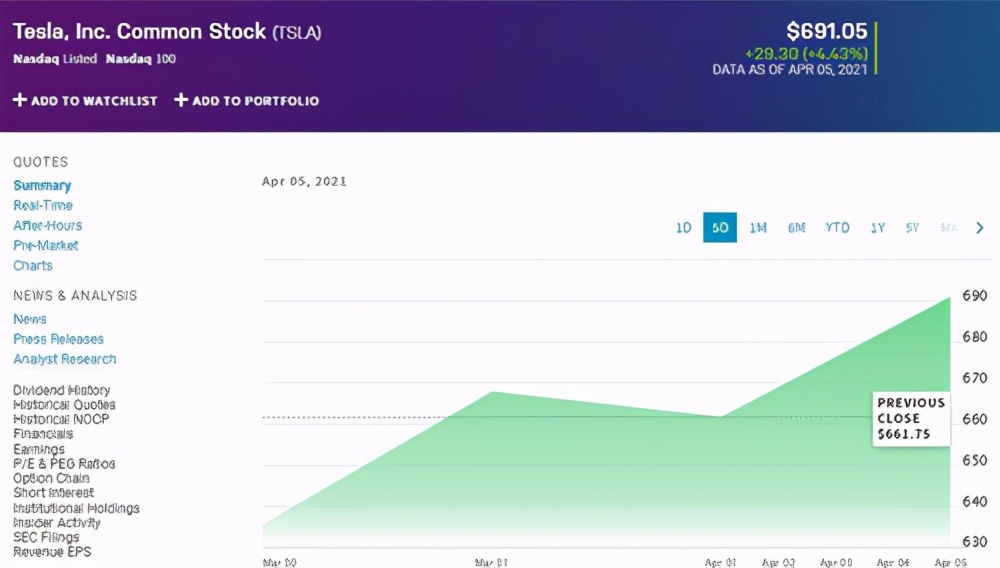Screen dimensions: 1000x568
Task: Open the Earnings page
Action: tap(38, 449)
